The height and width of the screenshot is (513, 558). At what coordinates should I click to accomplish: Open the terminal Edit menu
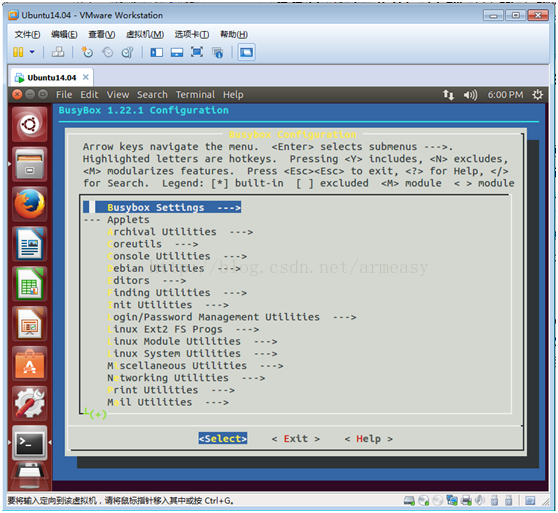point(89,95)
